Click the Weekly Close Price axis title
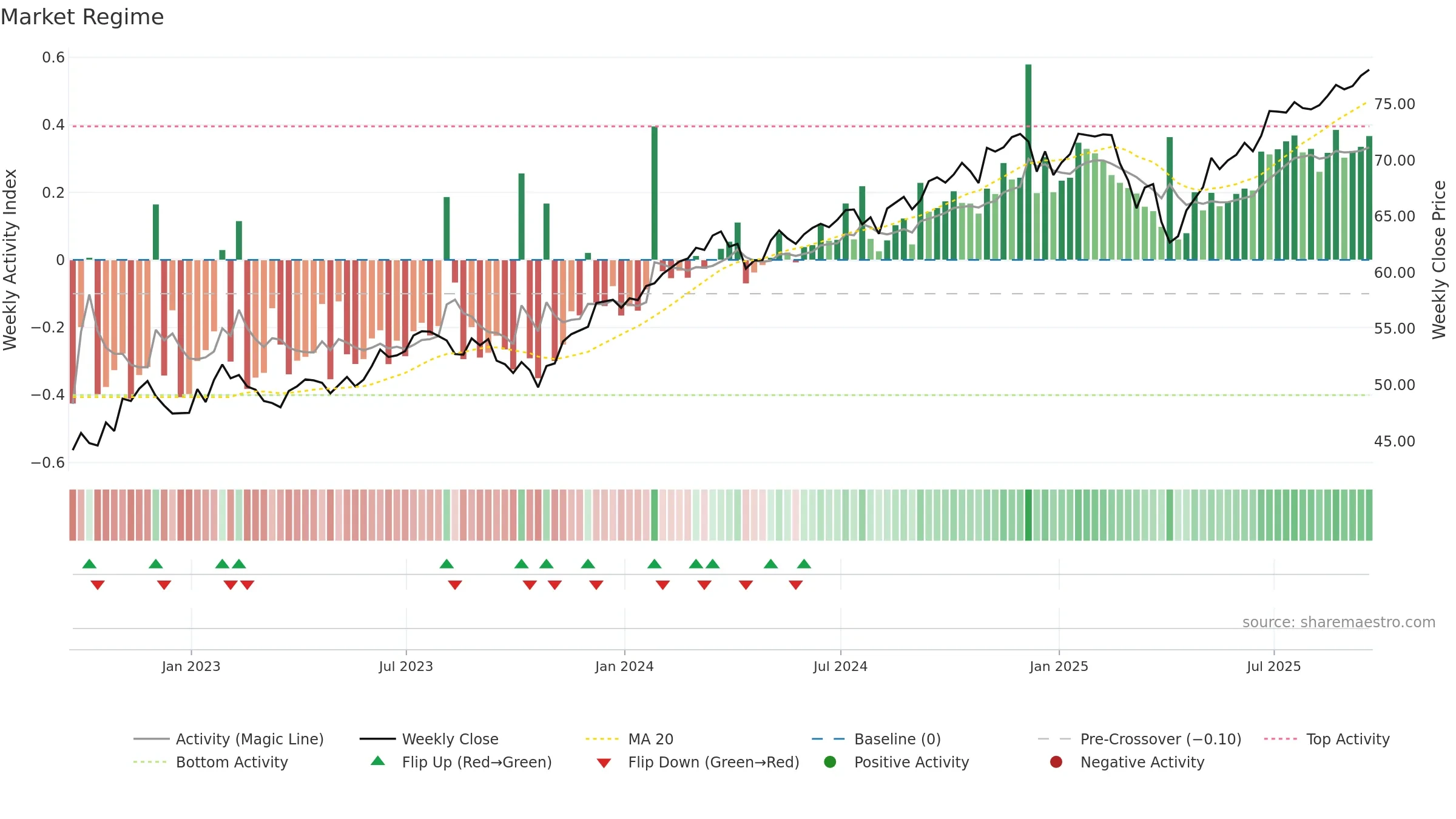1456x819 pixels. [x=1438, y=260]
